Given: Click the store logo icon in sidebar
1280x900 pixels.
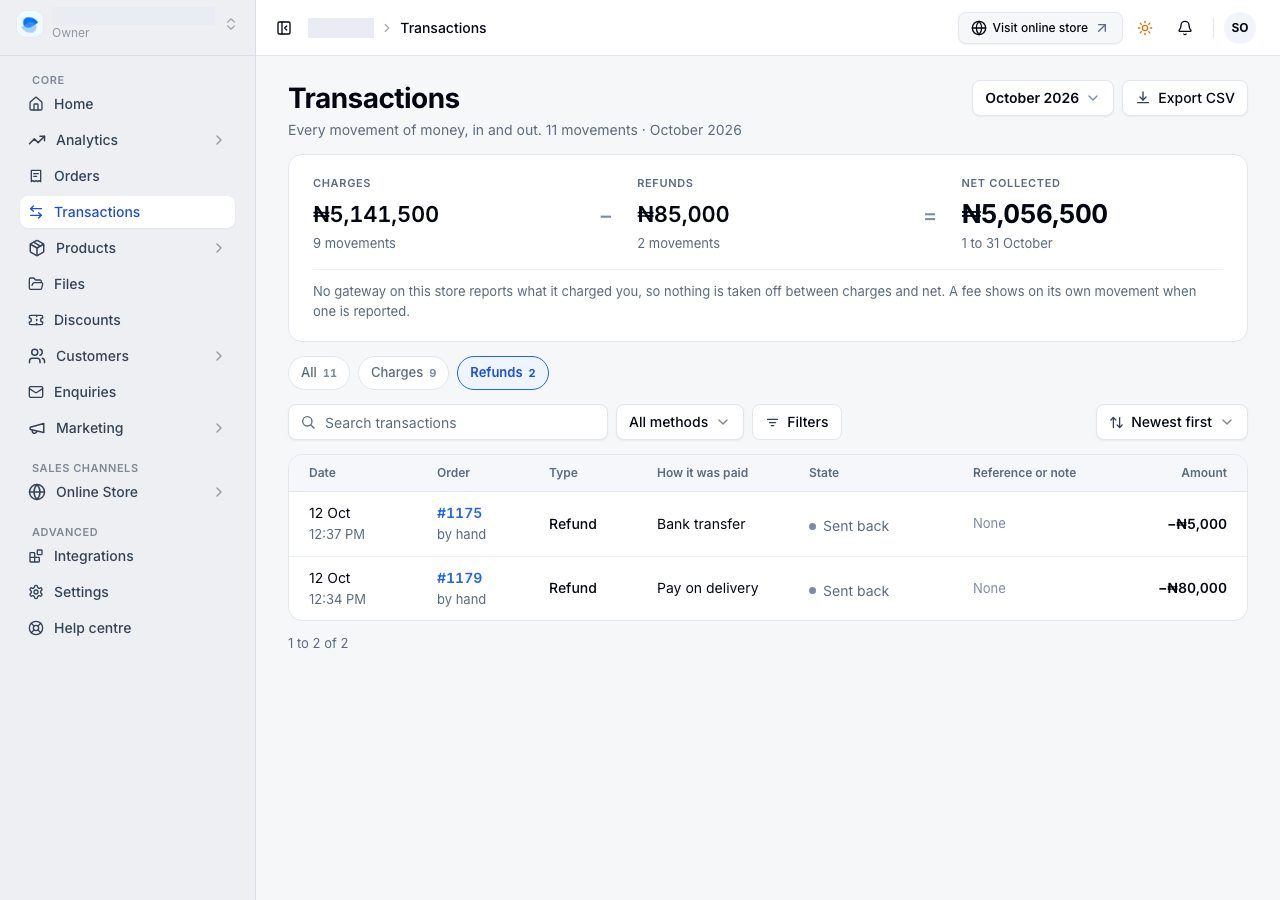Looking at the screenshot, I should pos(30,24).
